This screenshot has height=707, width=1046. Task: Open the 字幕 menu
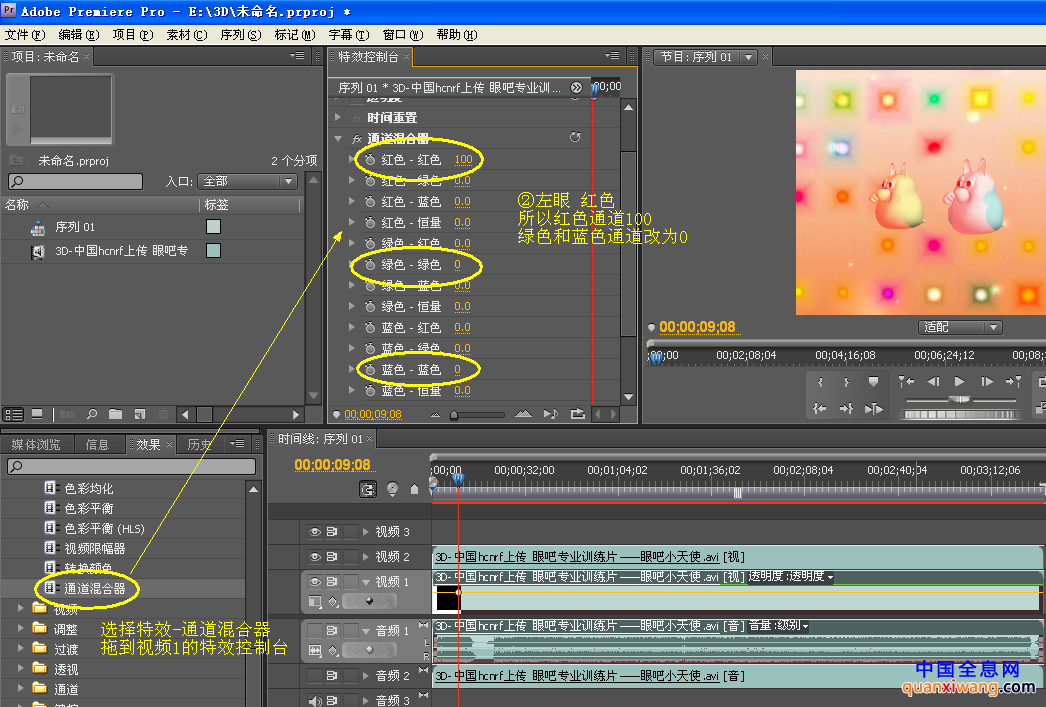point(349,35)
